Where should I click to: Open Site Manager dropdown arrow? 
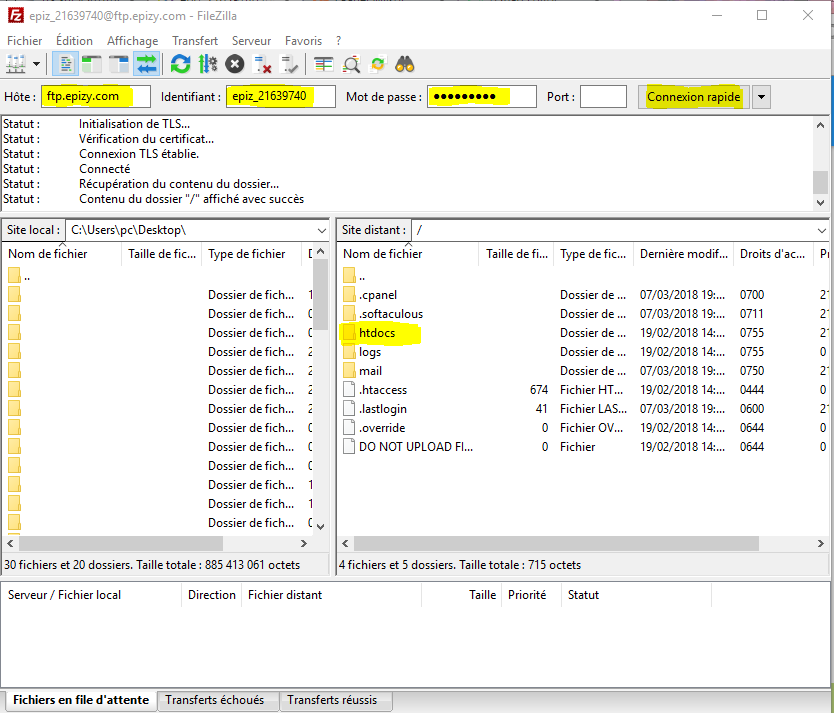pos(36,64)
